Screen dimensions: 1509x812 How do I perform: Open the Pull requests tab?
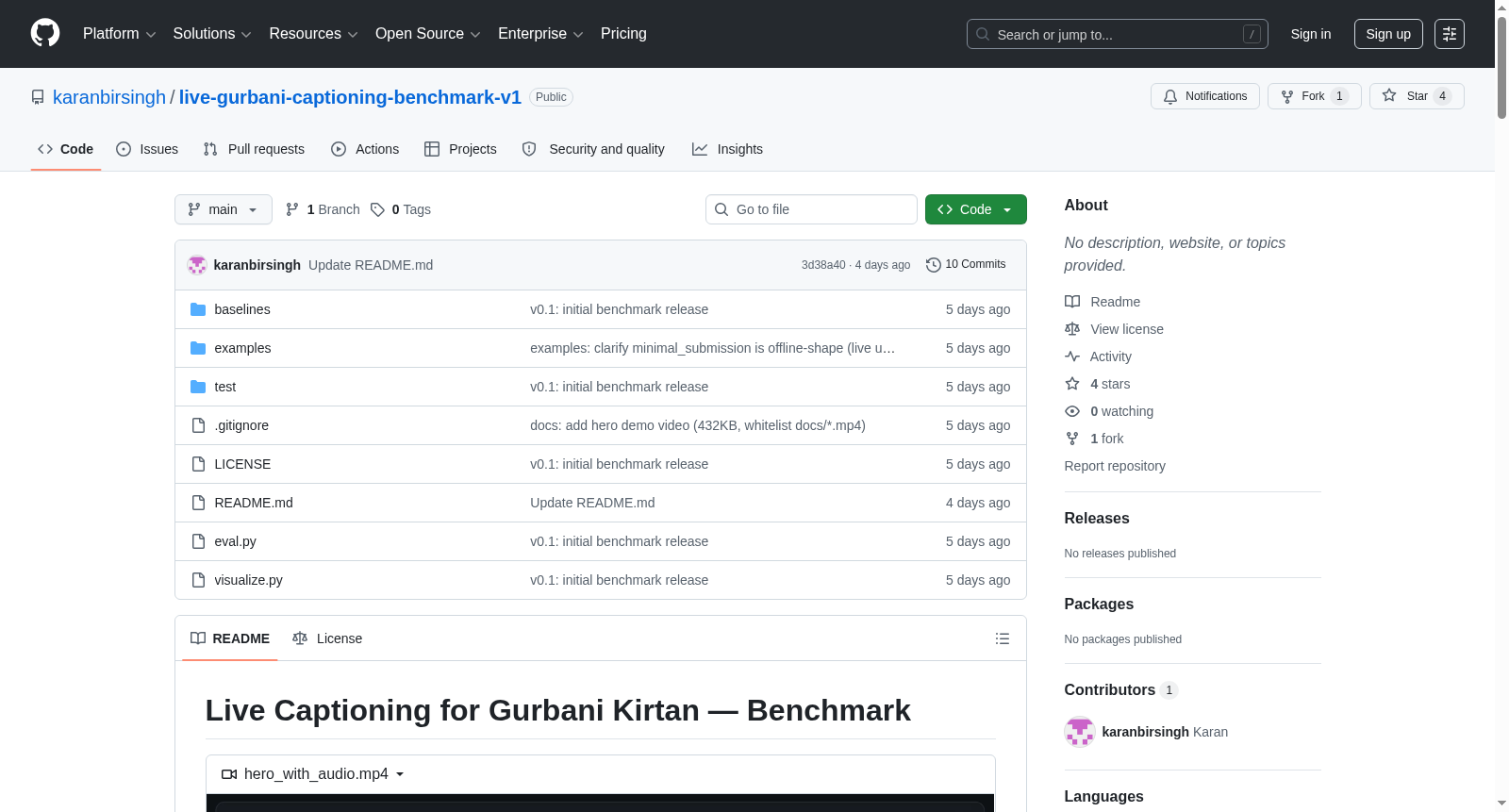254,149
